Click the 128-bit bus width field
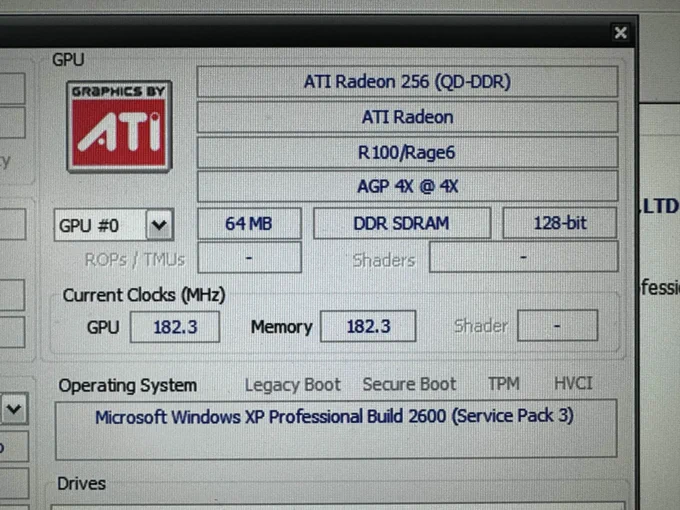This screenshot has height=510, width=680. click(559, 223)
